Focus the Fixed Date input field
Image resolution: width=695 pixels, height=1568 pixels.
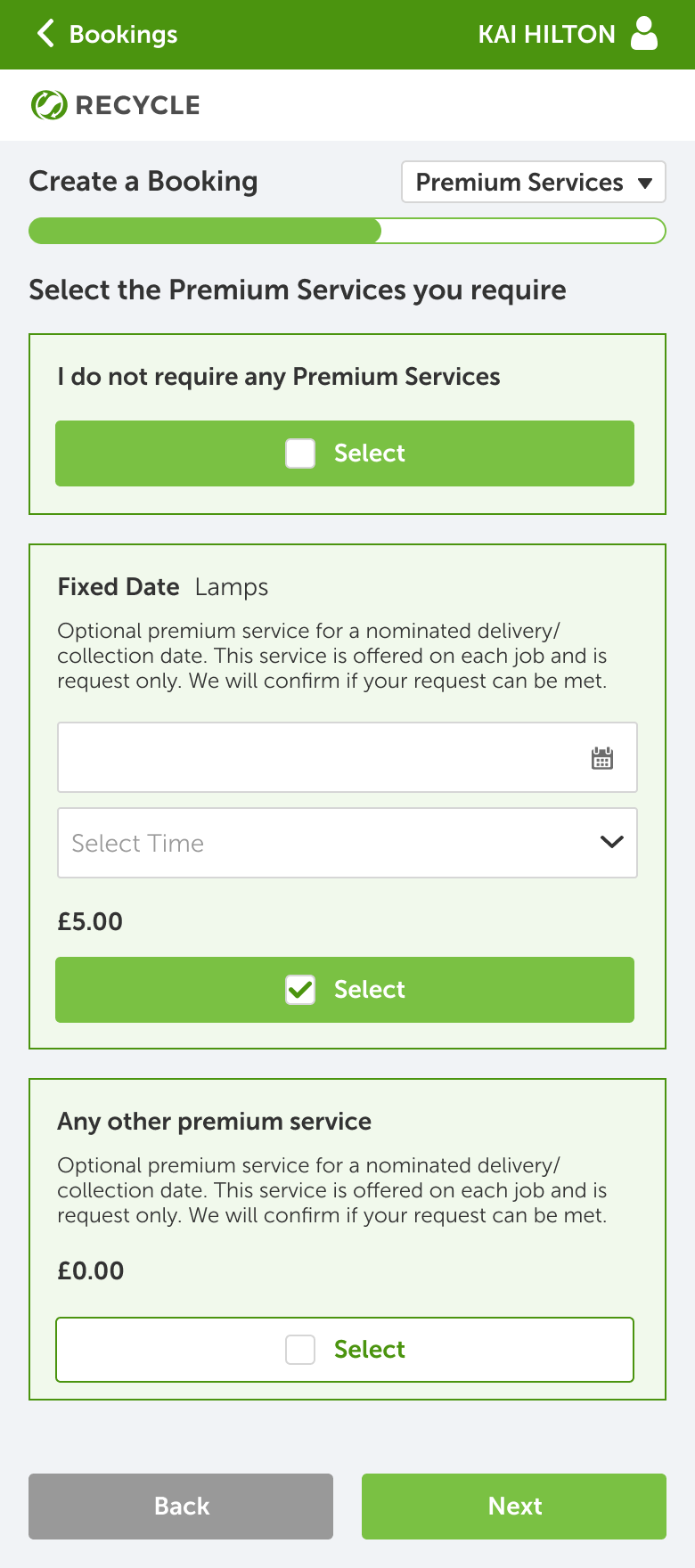click(x=347, y=757)
